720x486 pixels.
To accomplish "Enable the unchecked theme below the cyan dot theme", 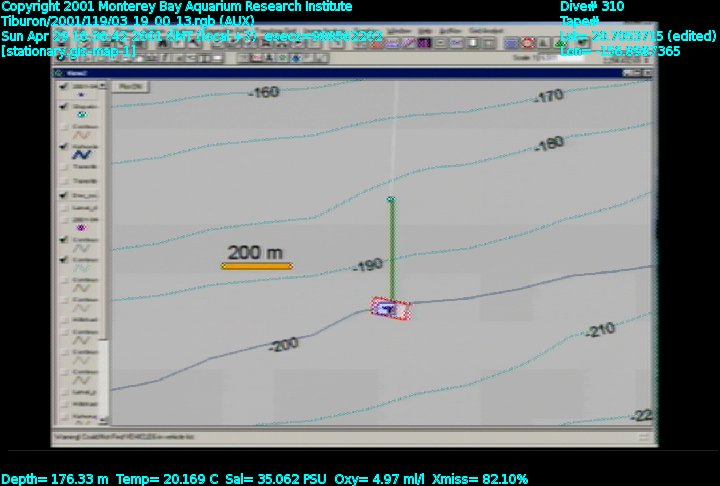I will point(64,128).
